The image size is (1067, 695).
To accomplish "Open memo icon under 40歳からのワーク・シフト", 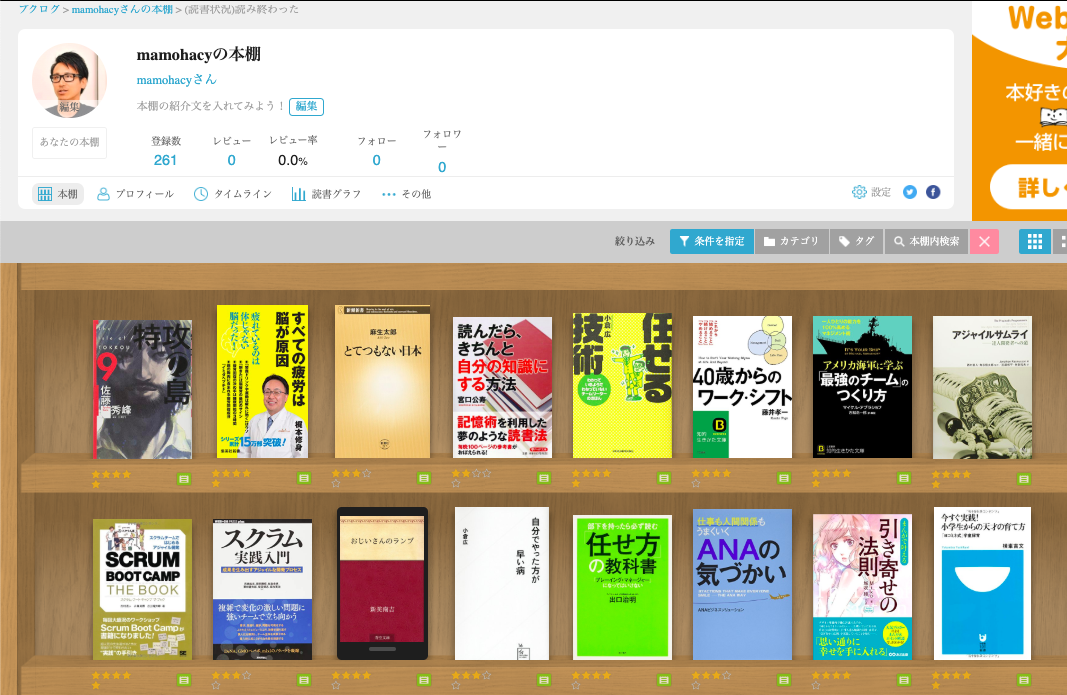I will pos(784,479).
